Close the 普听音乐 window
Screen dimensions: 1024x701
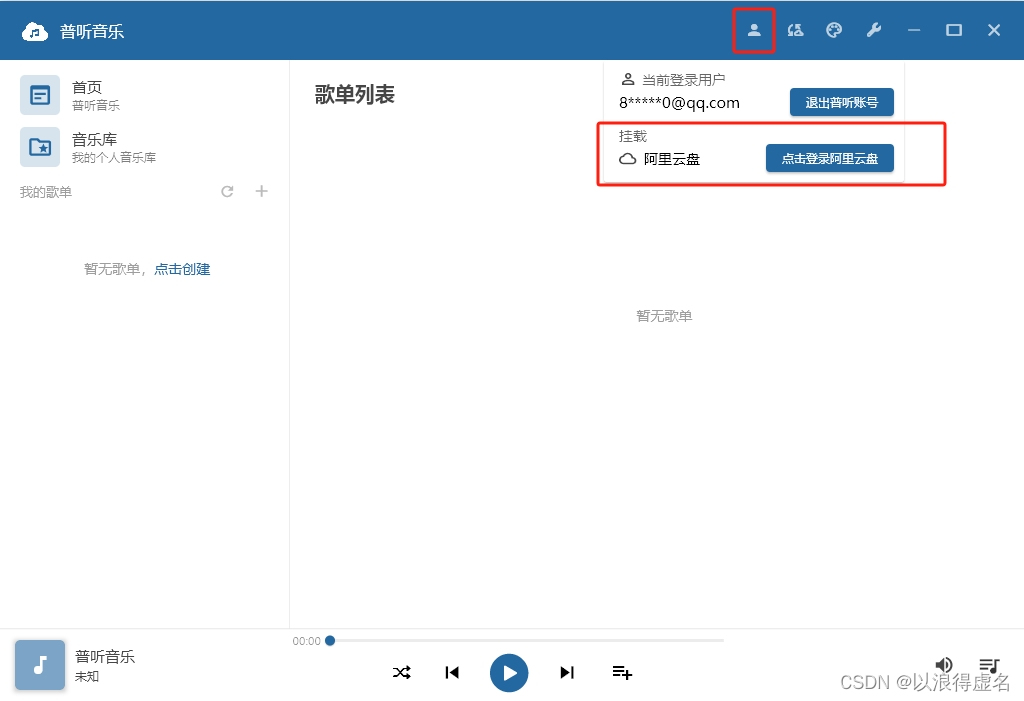(x=993, y=30)
